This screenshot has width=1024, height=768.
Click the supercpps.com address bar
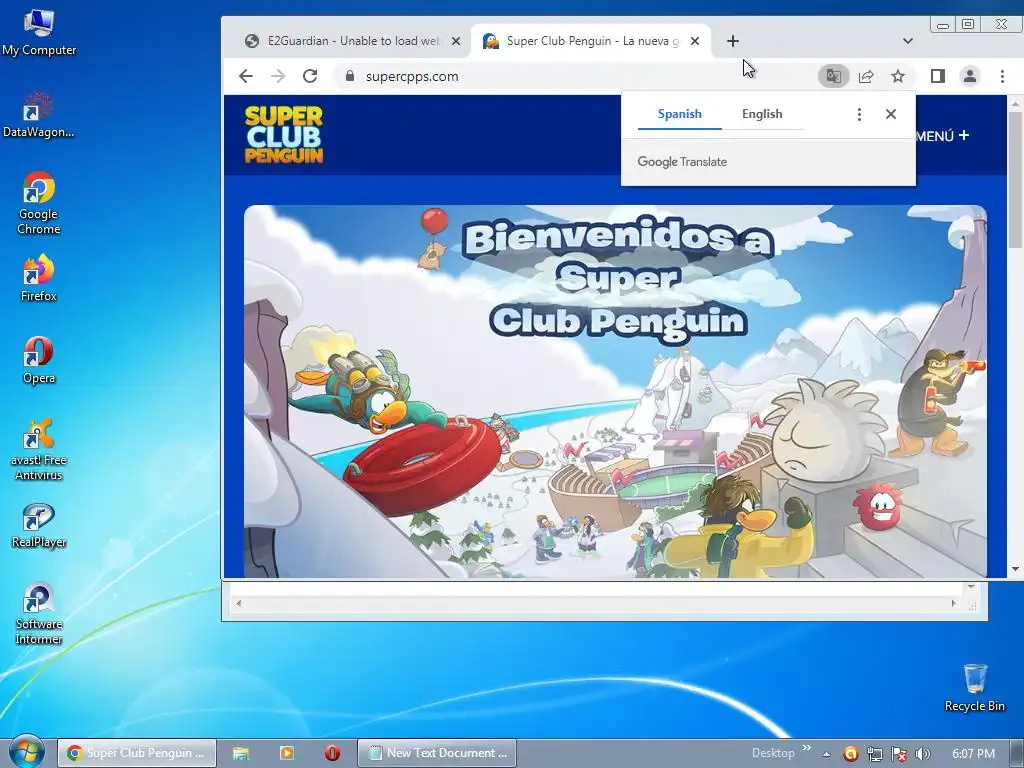pos(575,76)
